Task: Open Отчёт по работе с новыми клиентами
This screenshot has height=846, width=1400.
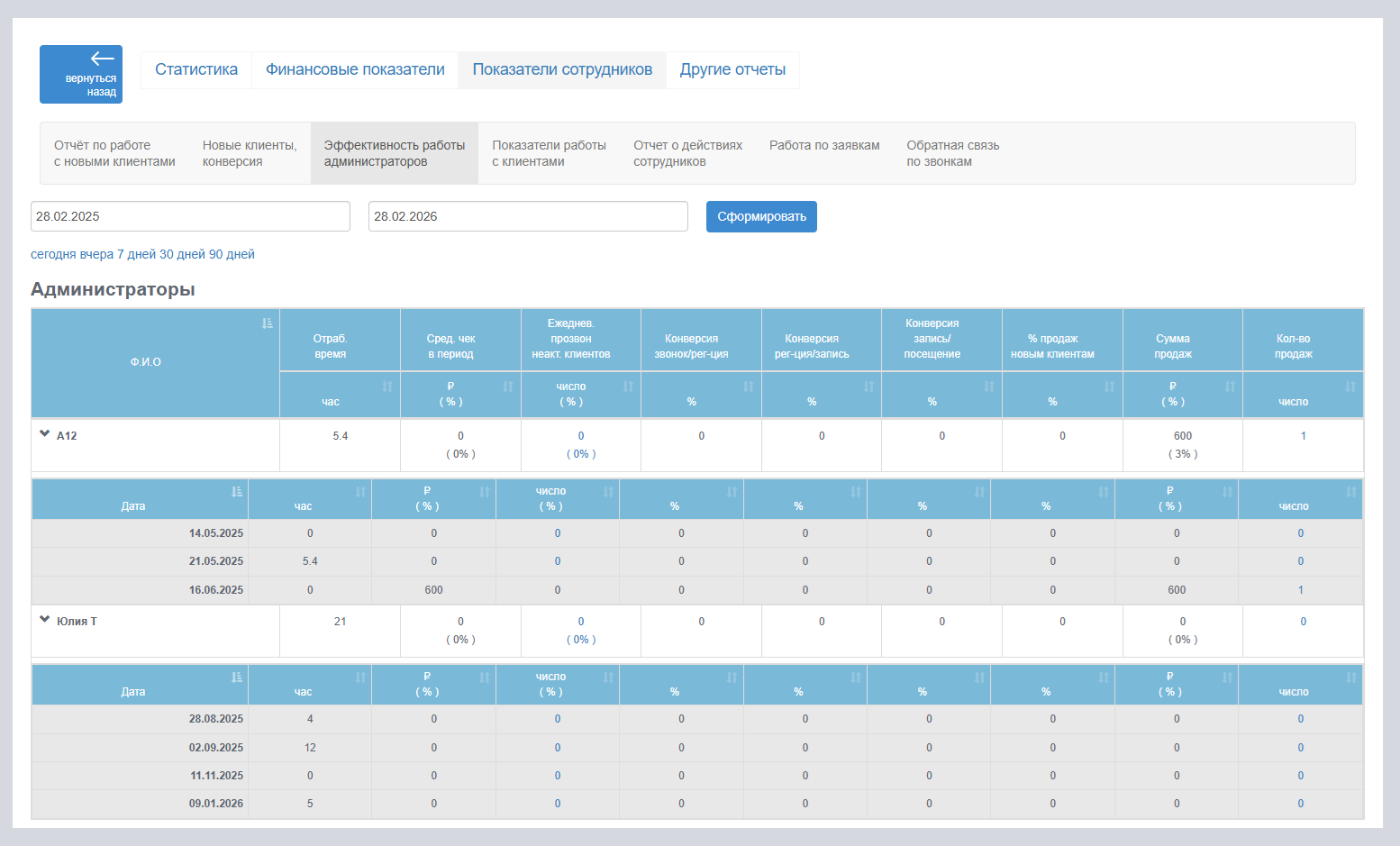Action: (114, 153)
